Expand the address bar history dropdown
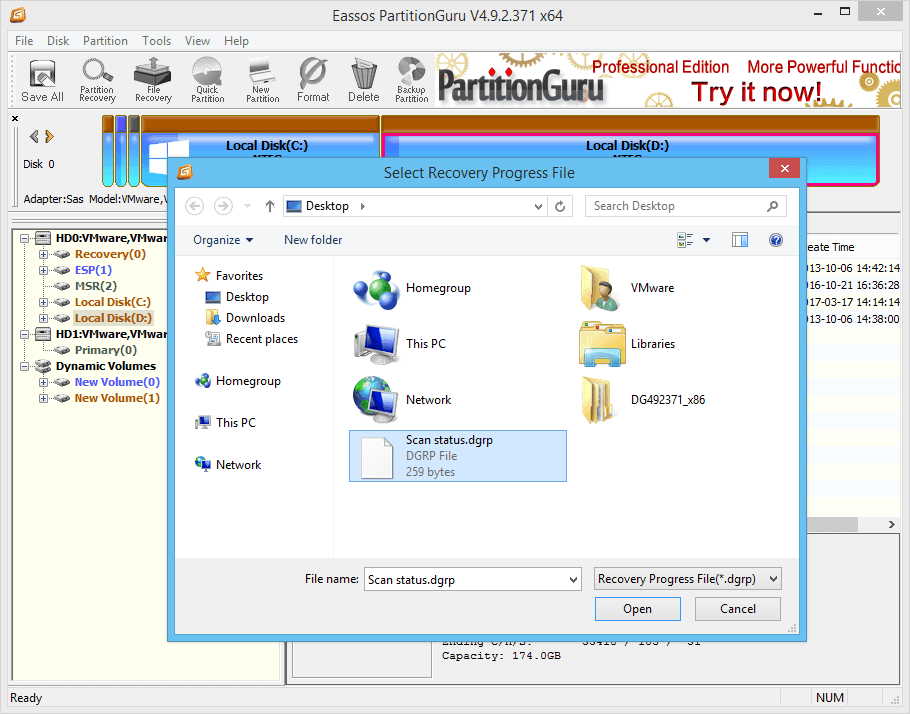 point(539,206)
